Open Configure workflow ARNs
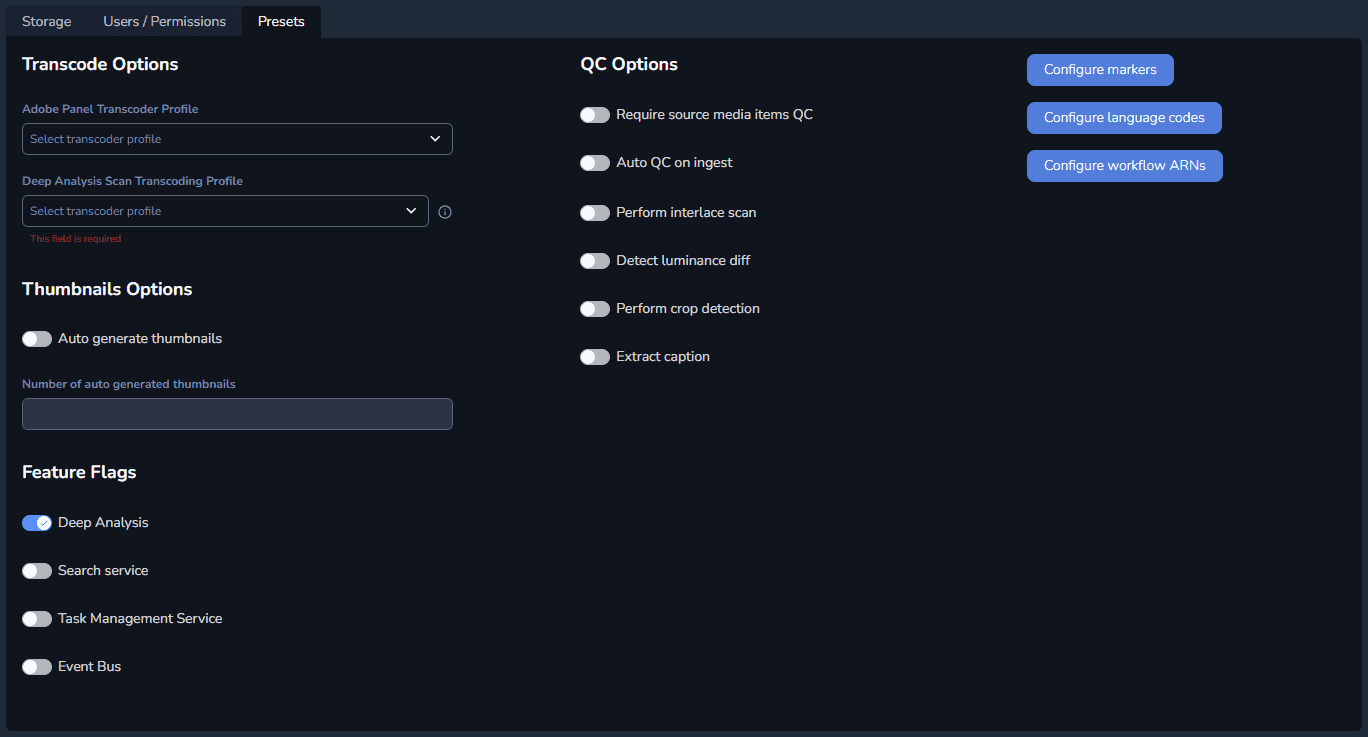1368x737 pixels. (x=1124, y=166)
